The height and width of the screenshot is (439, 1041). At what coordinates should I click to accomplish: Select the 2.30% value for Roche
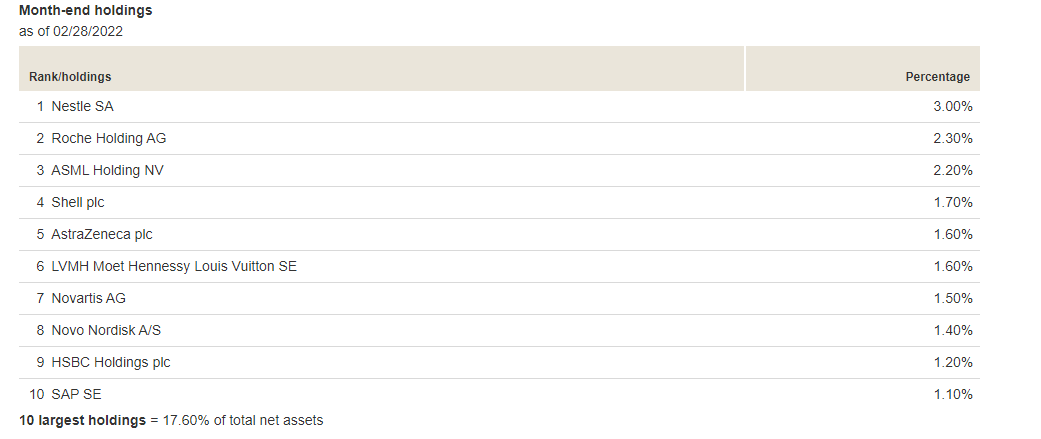952,139
